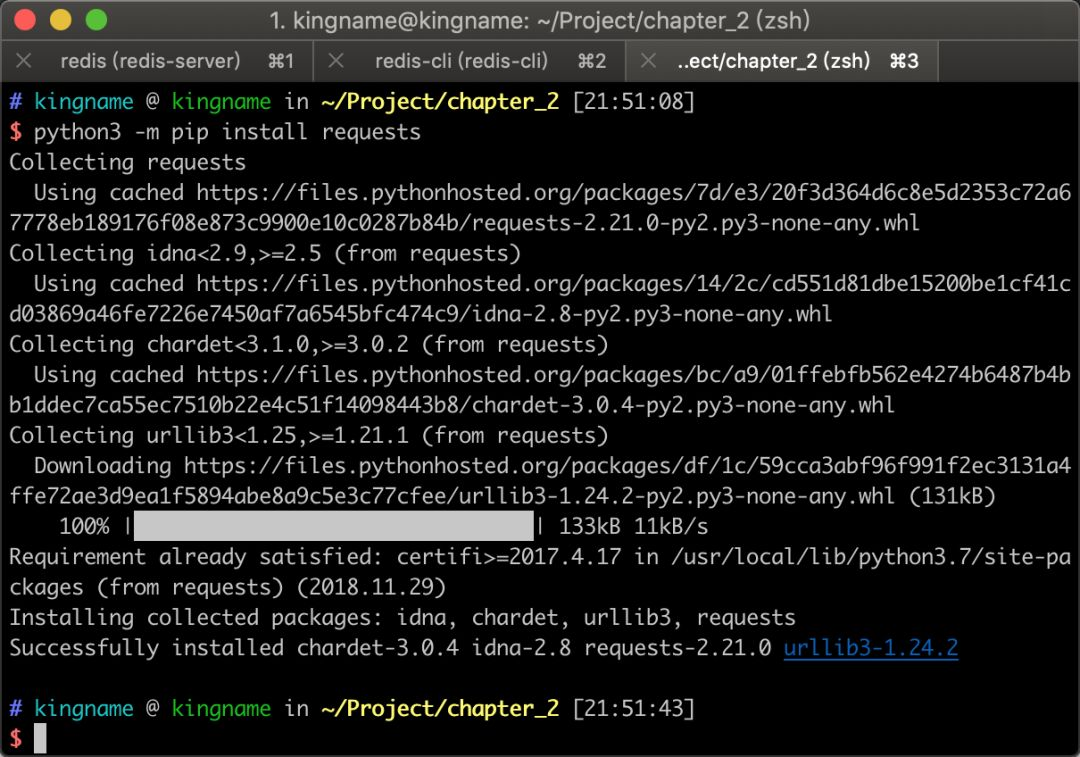This screenshot has height=757, width=1080.
Task: Click the 'Collecting requests' output line
Action: tap(127, 163)
